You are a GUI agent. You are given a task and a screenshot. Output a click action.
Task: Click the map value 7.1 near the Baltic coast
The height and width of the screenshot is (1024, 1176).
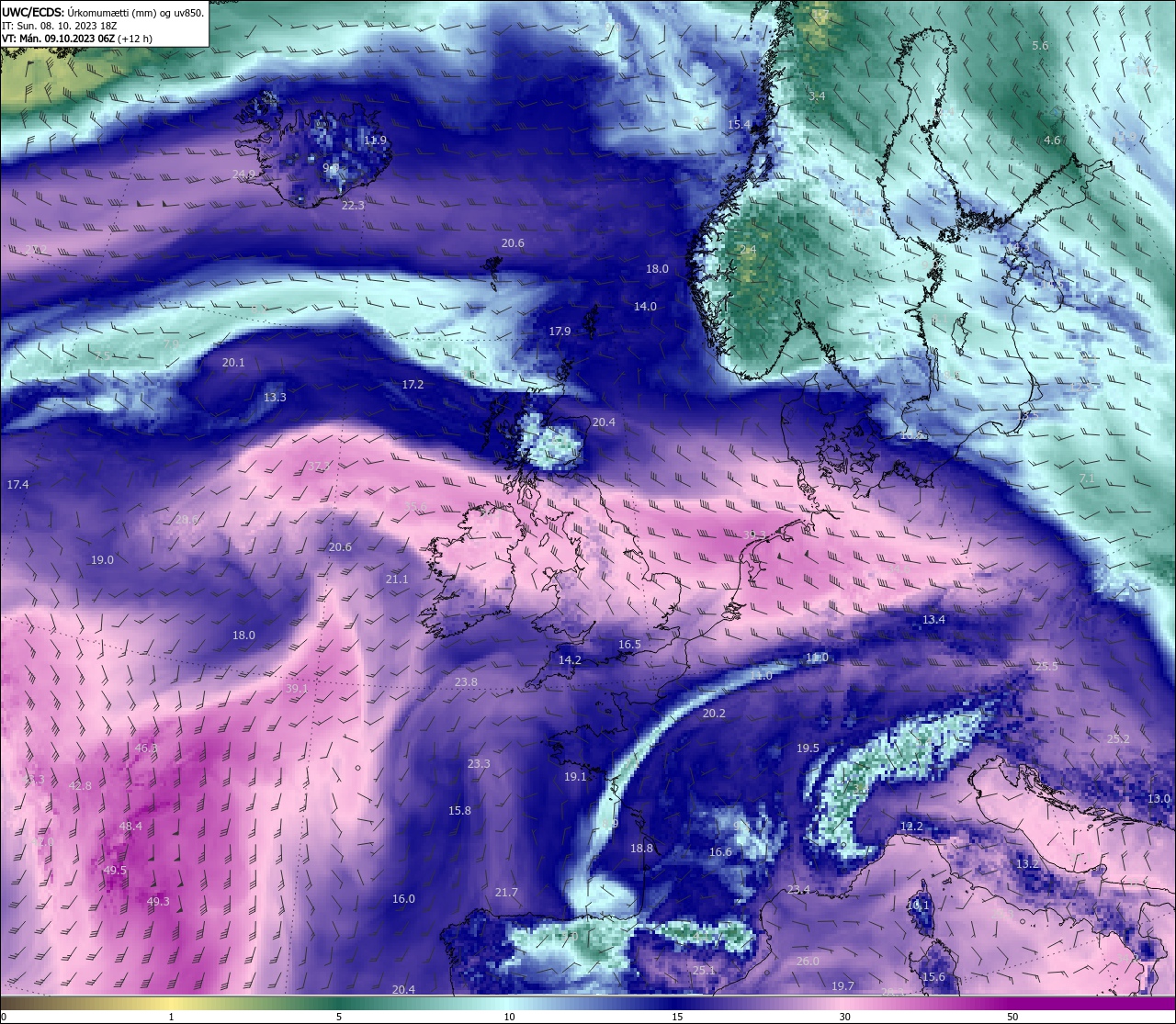click(x=1087, y=478)
